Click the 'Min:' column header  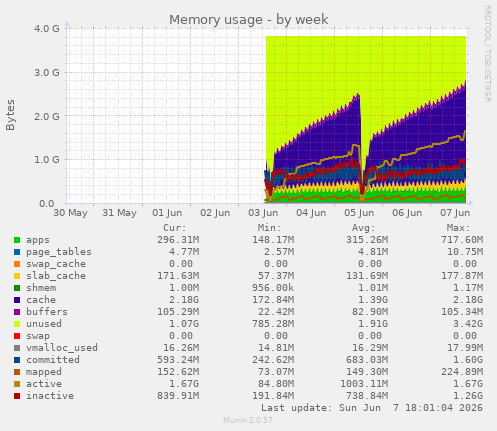[269, 228]
